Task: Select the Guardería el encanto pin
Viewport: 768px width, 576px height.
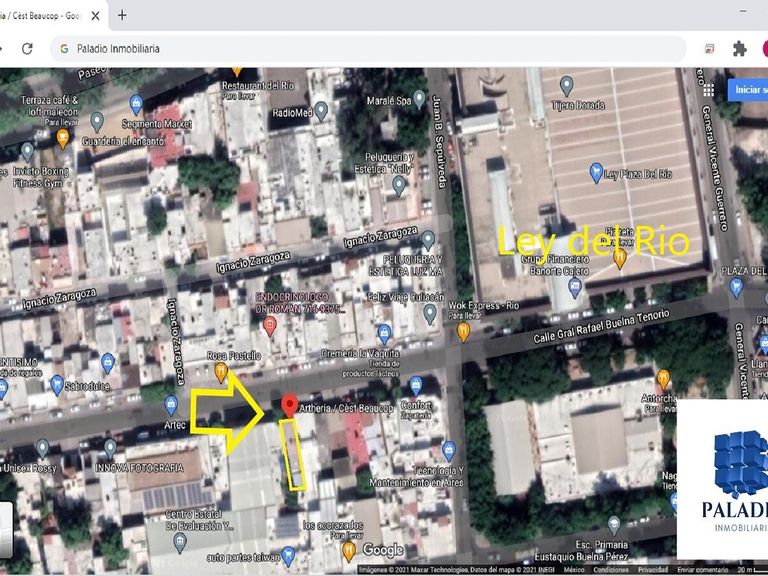Action: (97, 121)
